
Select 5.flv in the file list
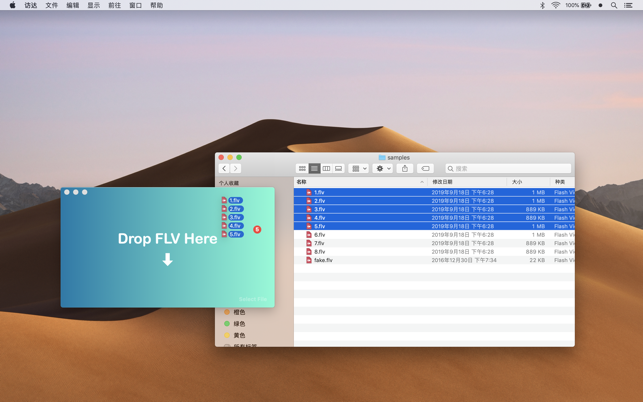(434, 226)
